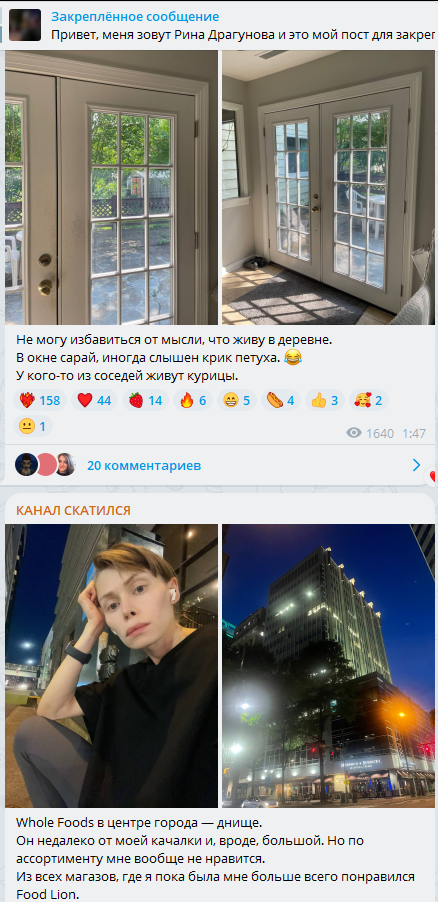Click the hot dog reaction with 4

[281, 400]
